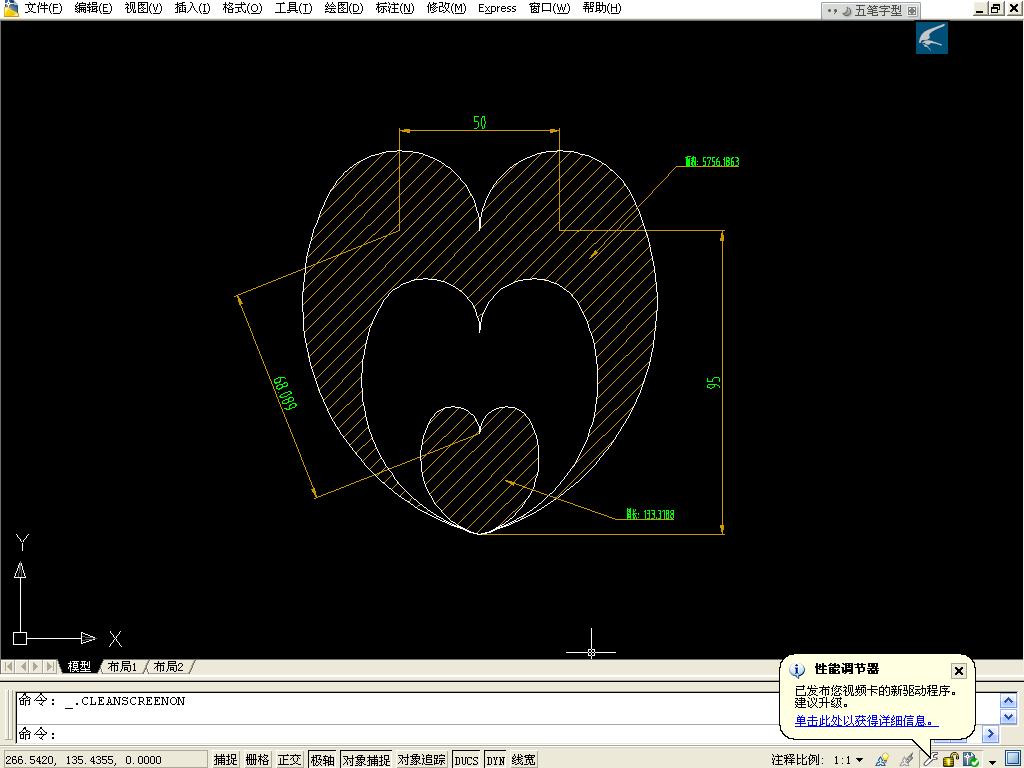Click the soft keyboard icon on IME bar
The image size is (1024, 768).
click(912, 11)
